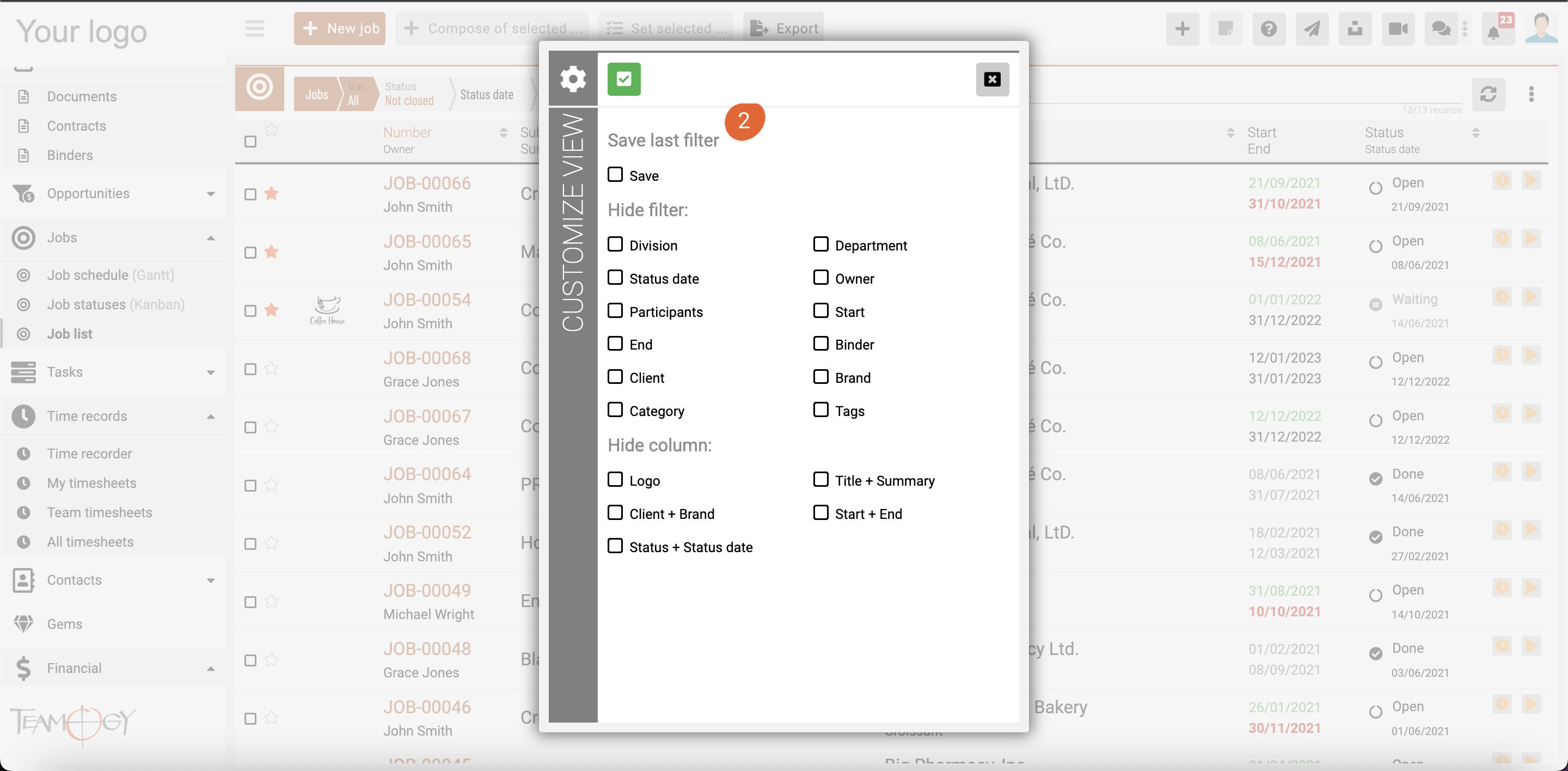Viewport: 1568px width, 771px height.
Task: Toggle favorite star for JOB-00054
Action: [x=272, y=310]
